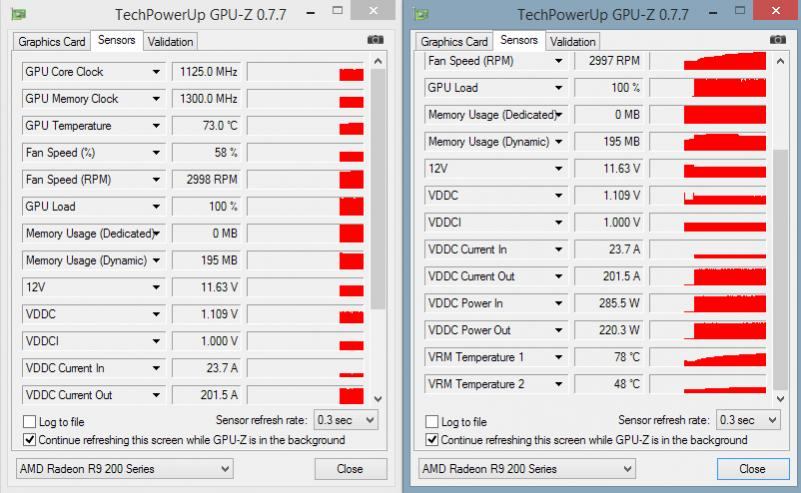801x493 pixels.
Task: Close the right GPU-Z window via title bar X
Action: 775,10
